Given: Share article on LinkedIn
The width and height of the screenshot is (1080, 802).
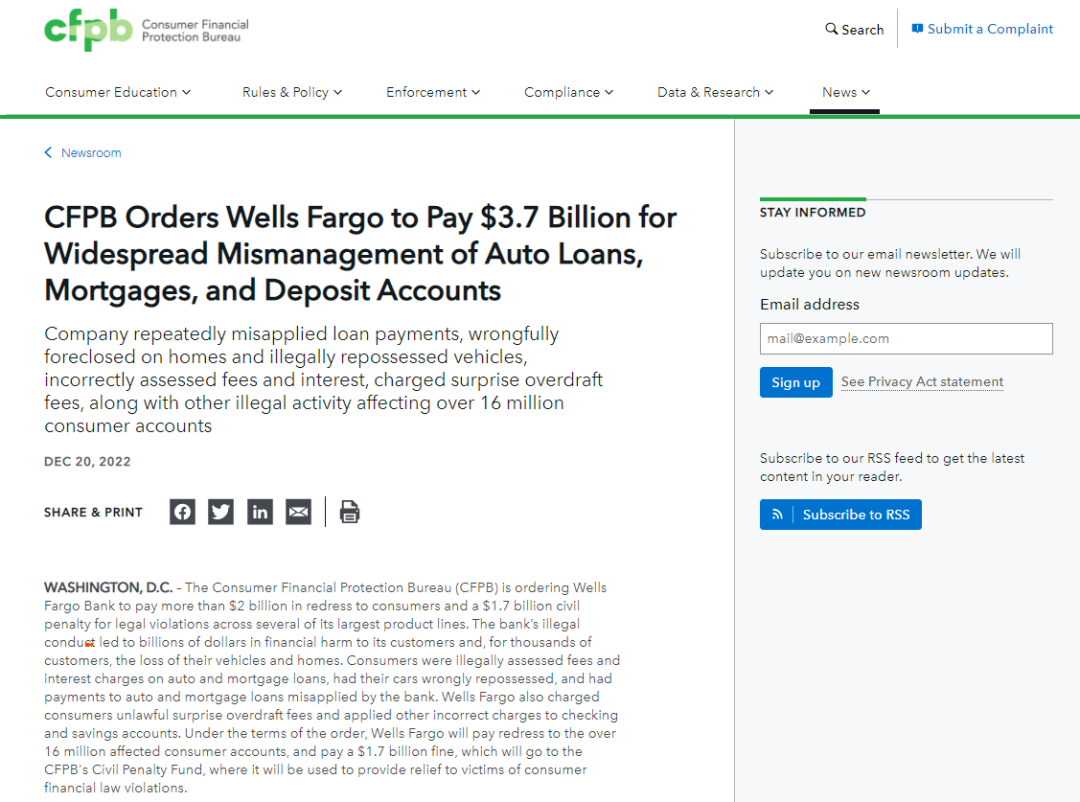Looking at the screenshot, I should [260, 512].
